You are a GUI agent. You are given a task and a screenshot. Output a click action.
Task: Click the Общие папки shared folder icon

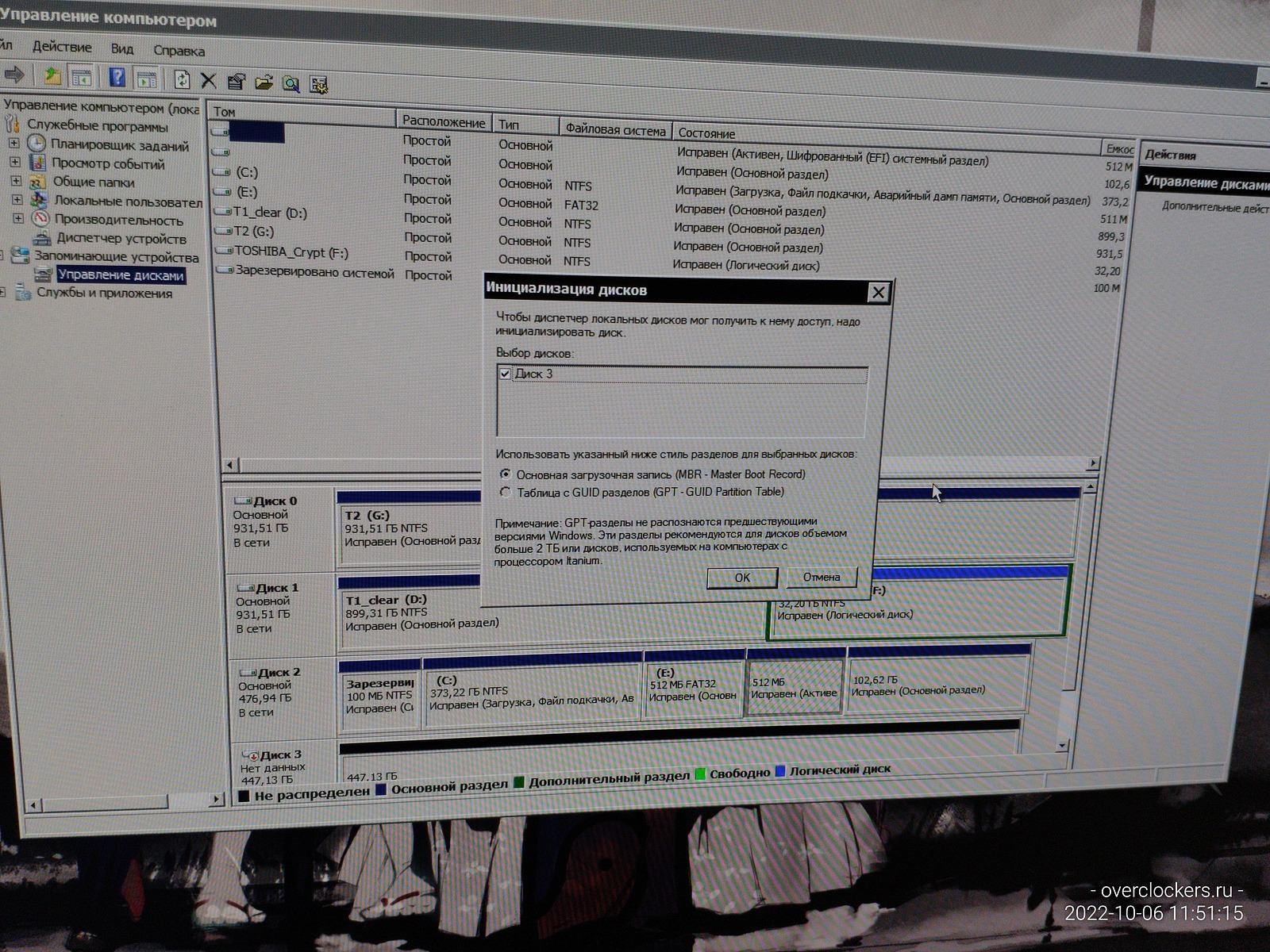37,181
